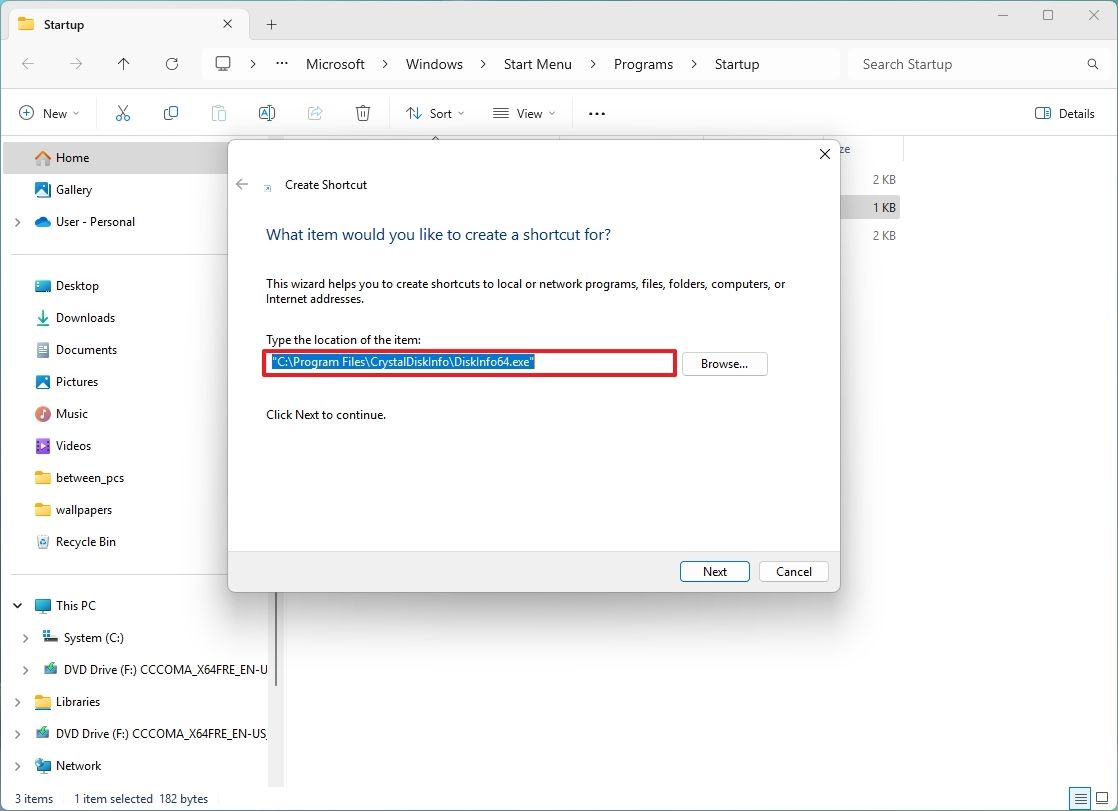Click the Share icon in the toolbar
The height and width of the screenshot is (811, 1118).
coord(314,113)
